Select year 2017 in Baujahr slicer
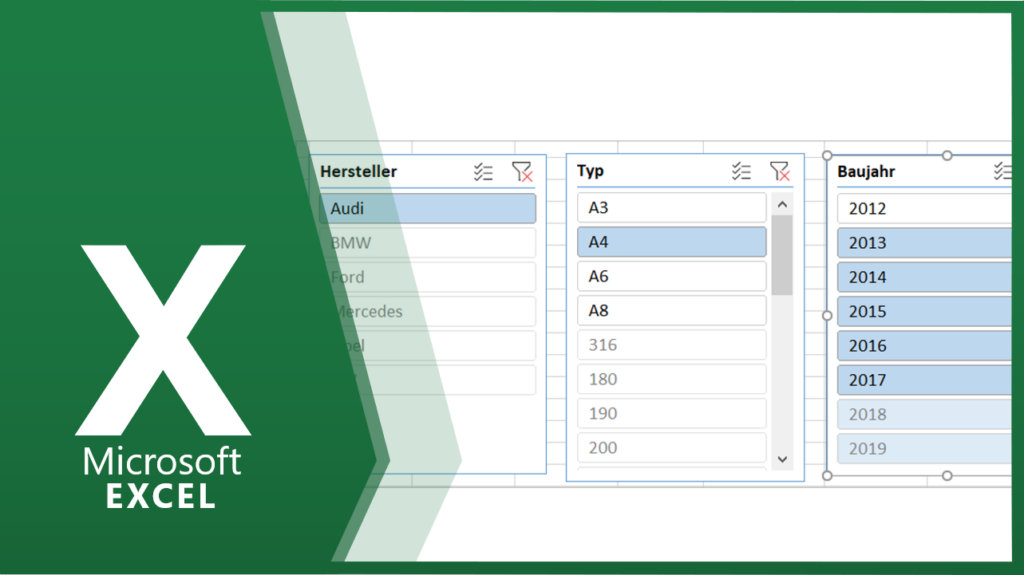The width and height of the screenshot is (1024, 575). pos(924,380)
